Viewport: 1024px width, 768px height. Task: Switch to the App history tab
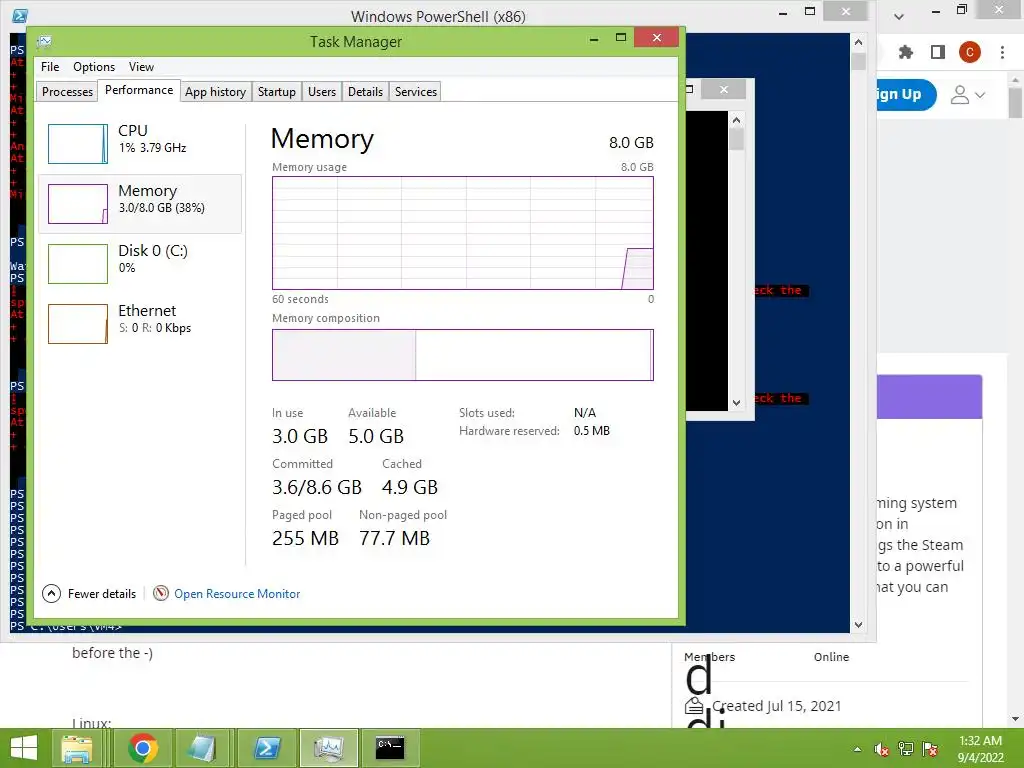pos(216,91)
